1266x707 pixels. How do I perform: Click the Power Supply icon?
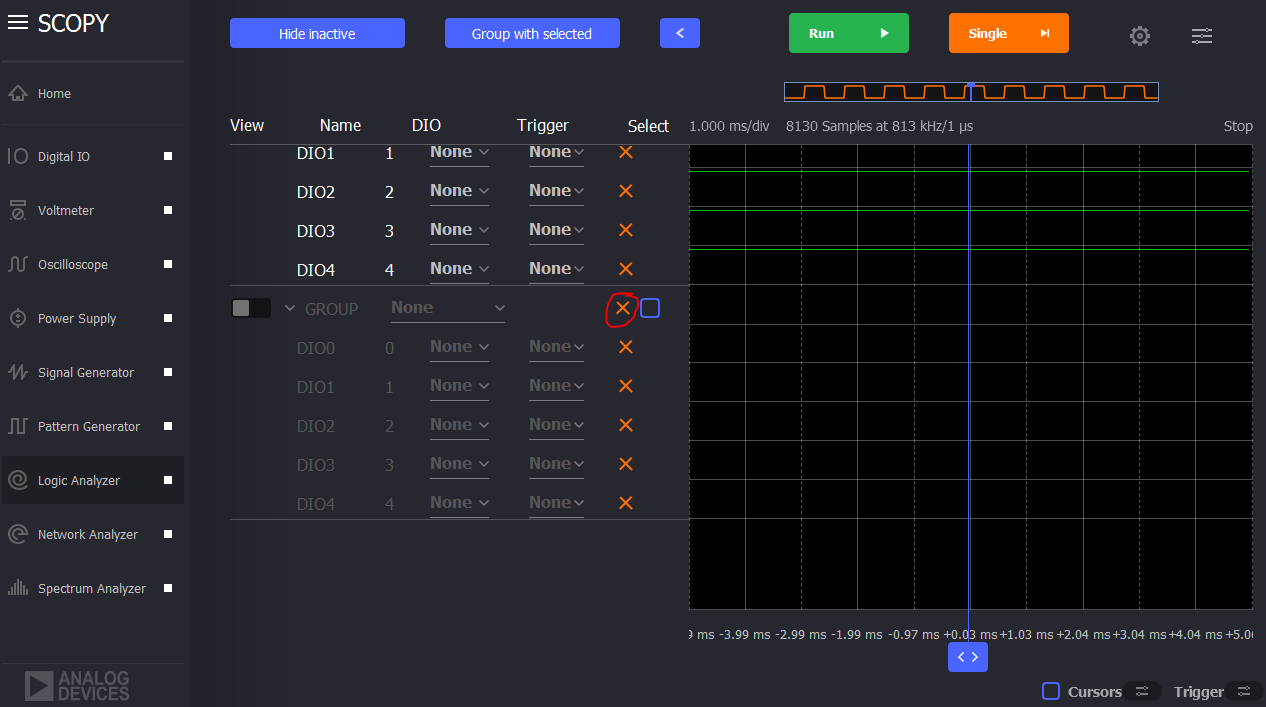click(x=17, y=318)
